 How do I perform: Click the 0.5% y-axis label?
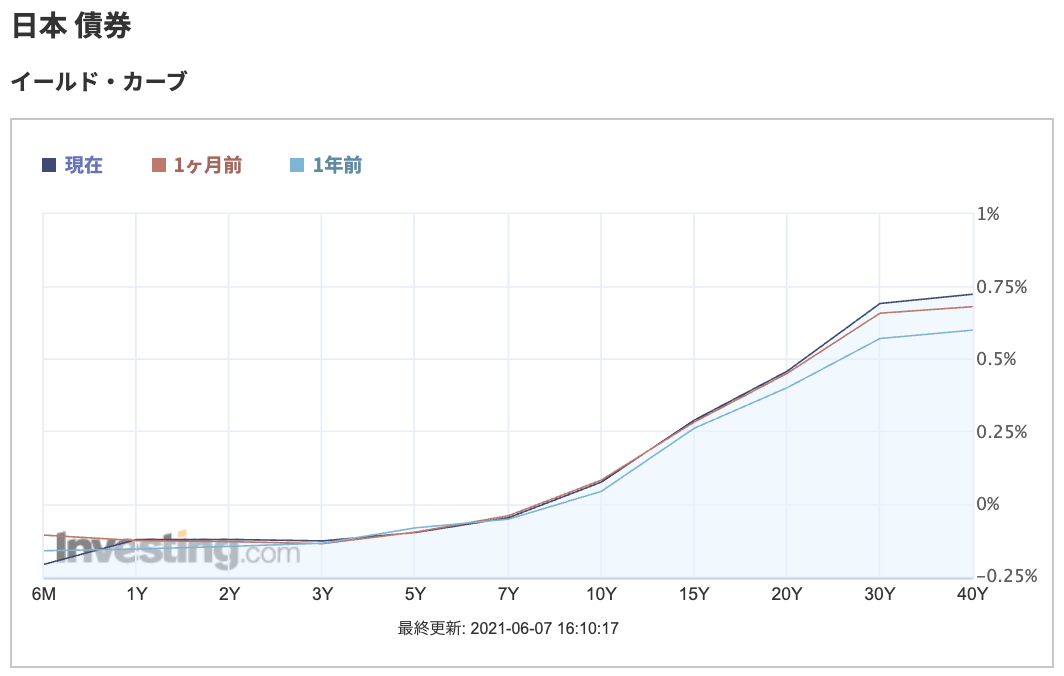(x=996, y=359)
